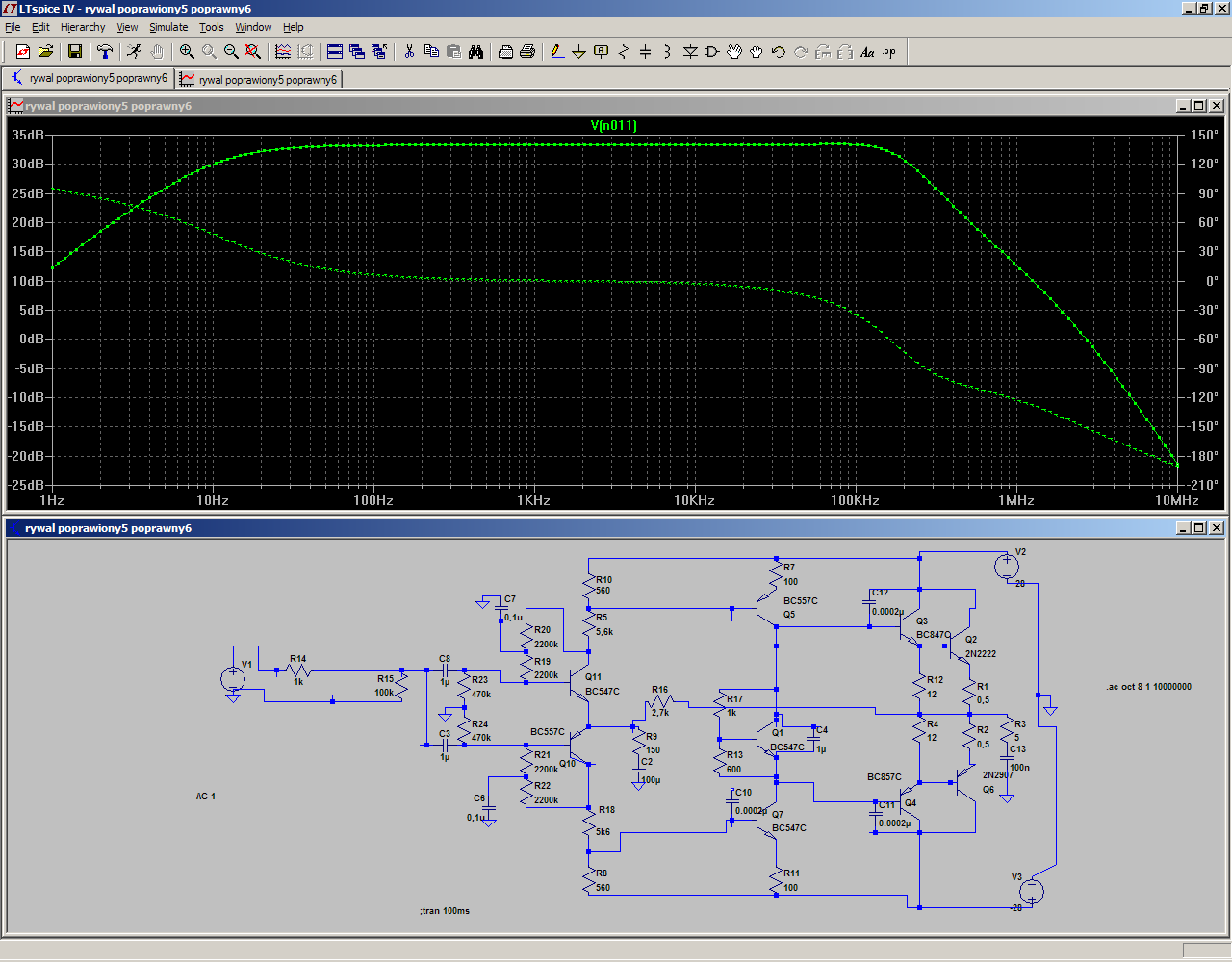Open the Edit menu

pyautogui.click(x=40, y=27)
